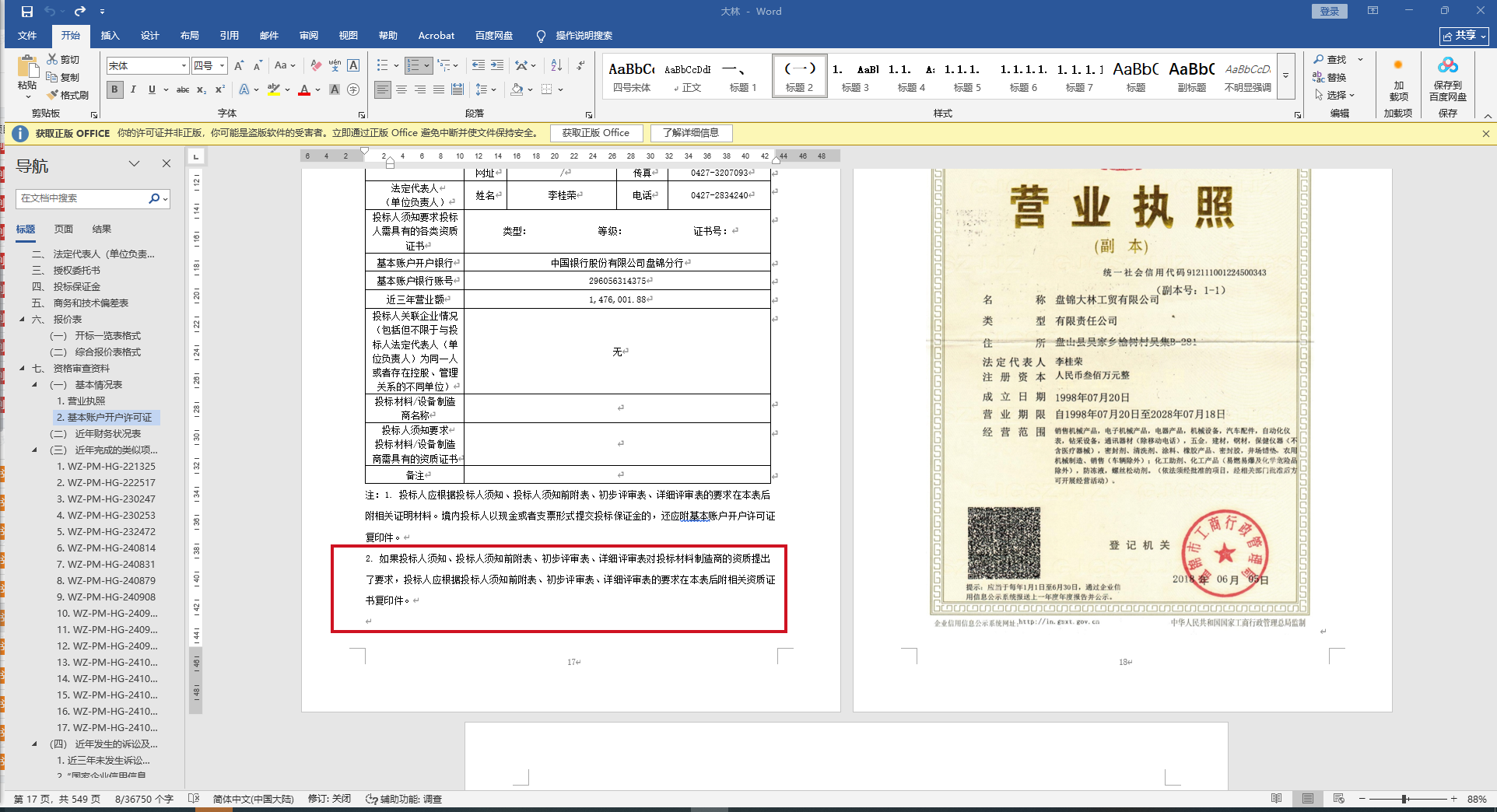1497x812 pixels.
Task: Cut selection using the 剪切 scissors
Action: [63, 59]
